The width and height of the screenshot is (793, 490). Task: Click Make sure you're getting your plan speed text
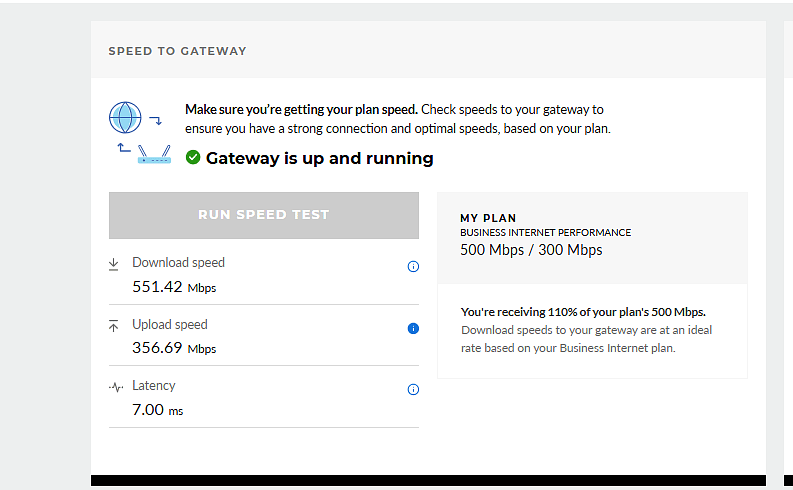tap(301, 109)
